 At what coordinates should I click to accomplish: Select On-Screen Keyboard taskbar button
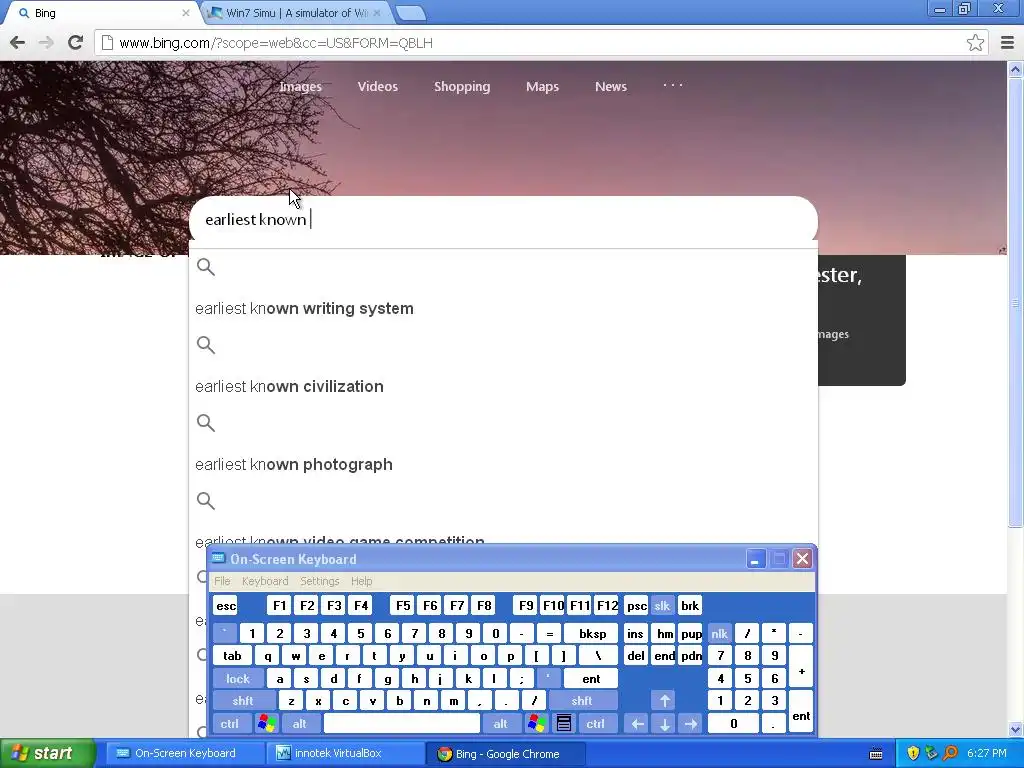(x=184, y=753)
